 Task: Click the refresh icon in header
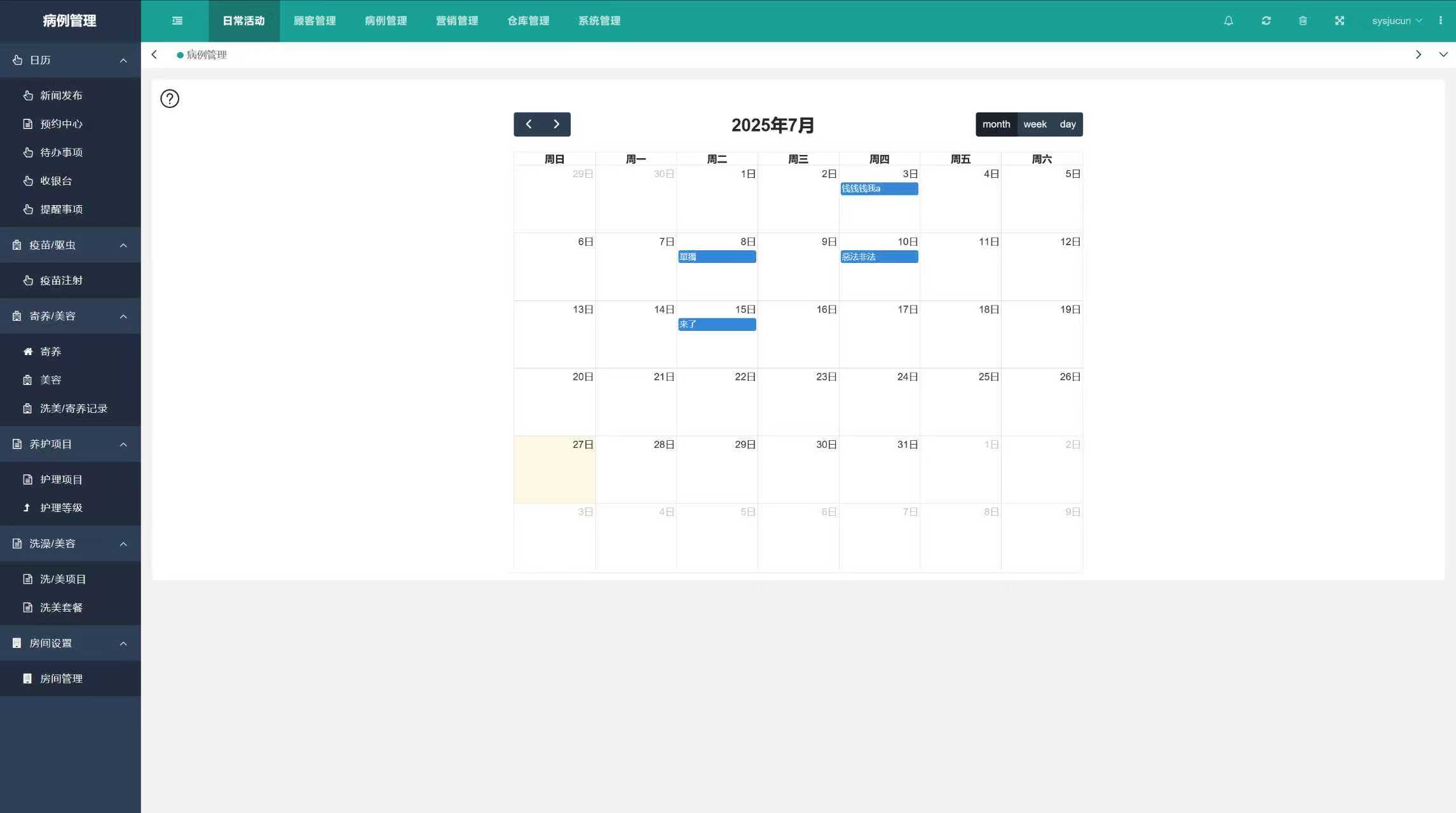tap(1265, 21)
